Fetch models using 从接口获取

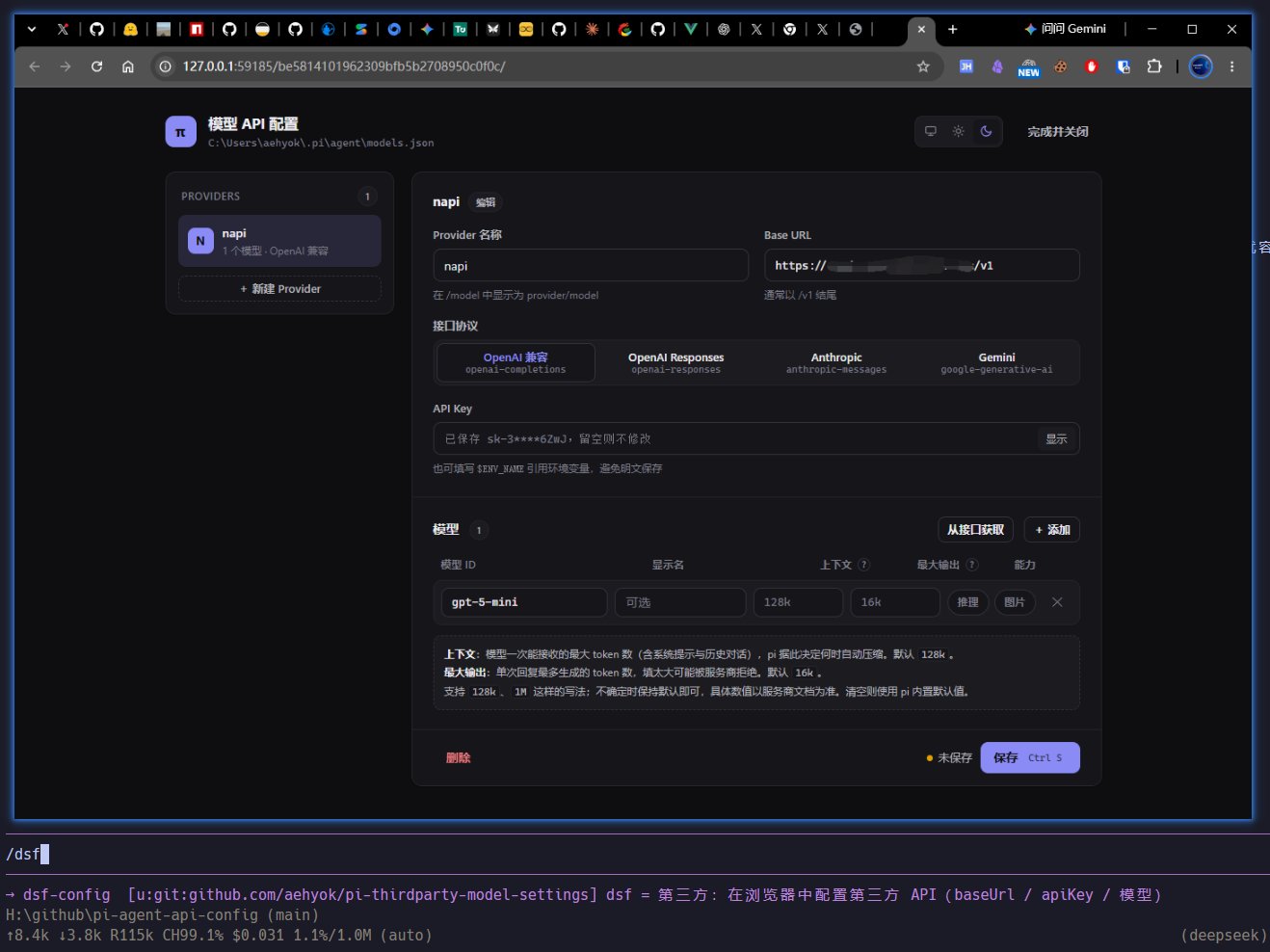coord(975,530)
